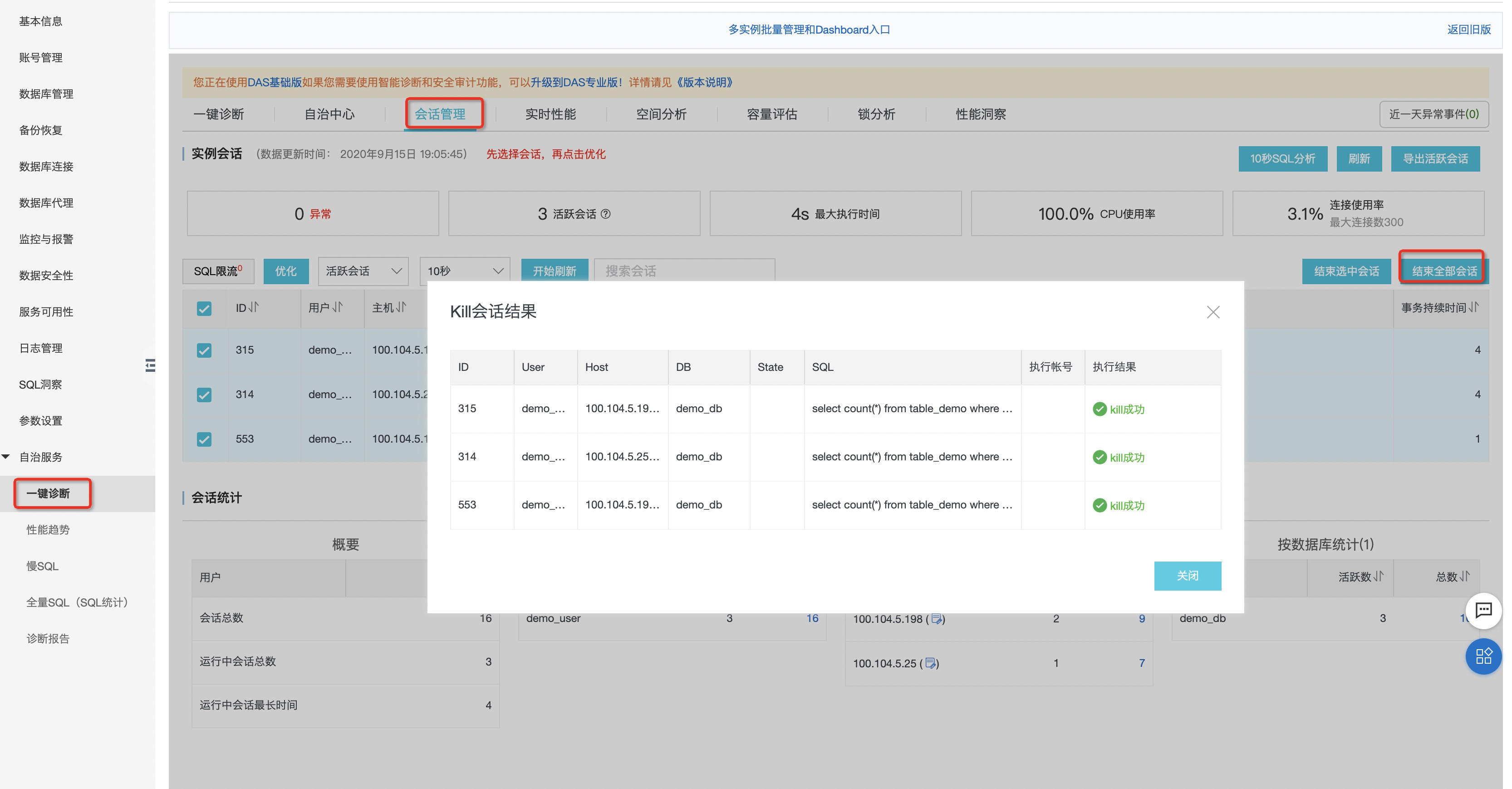Open 账号管理 in sidebar
Viewport: 1512px width, 789px height.
pyautogui.click(x=40, y=58)
